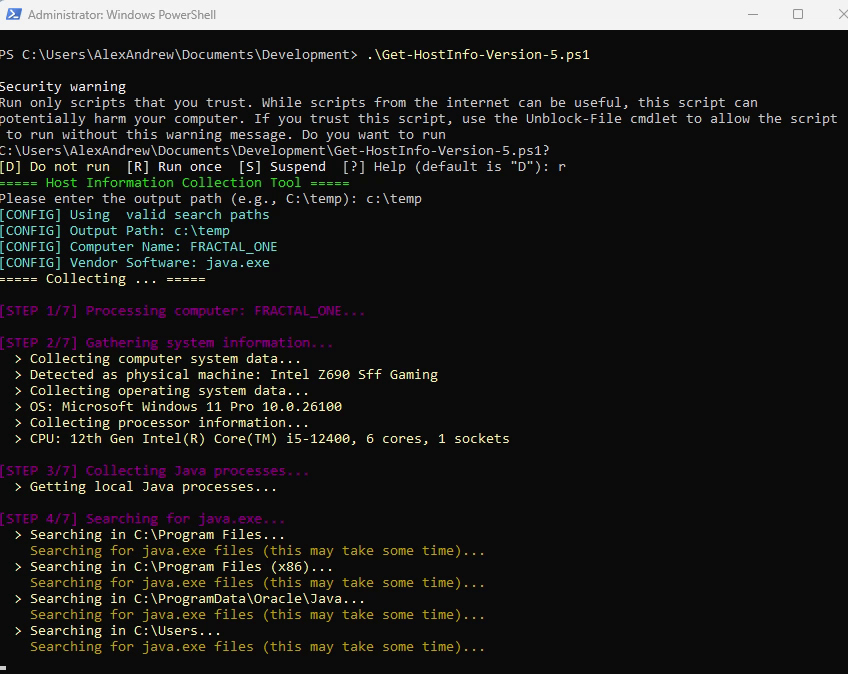Screen dimensions: 848x674
Task: Click the 'Collecting operating system data...' line
Action: (162, 391)
